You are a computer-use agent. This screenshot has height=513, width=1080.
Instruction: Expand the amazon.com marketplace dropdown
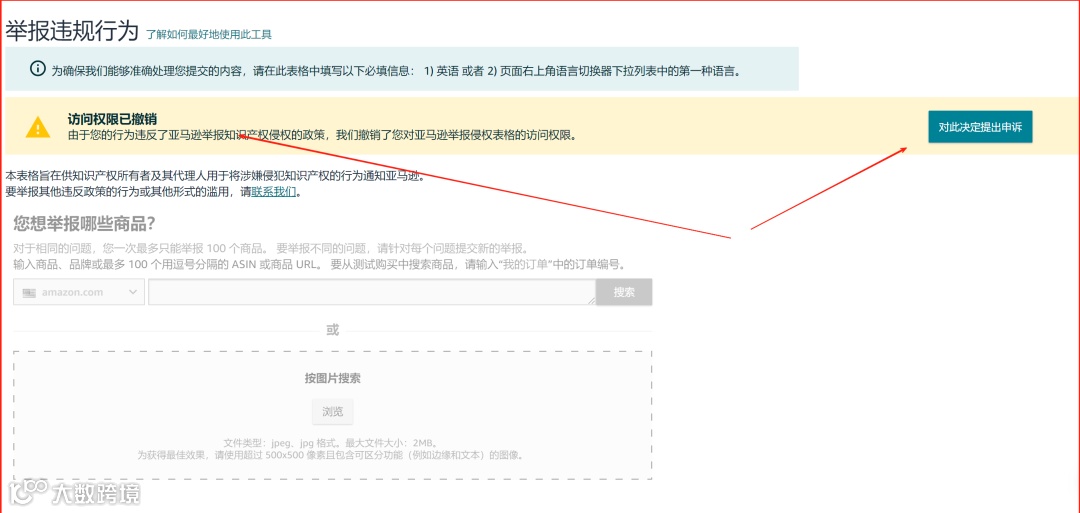pyautogui.click(x=79, y=292)
